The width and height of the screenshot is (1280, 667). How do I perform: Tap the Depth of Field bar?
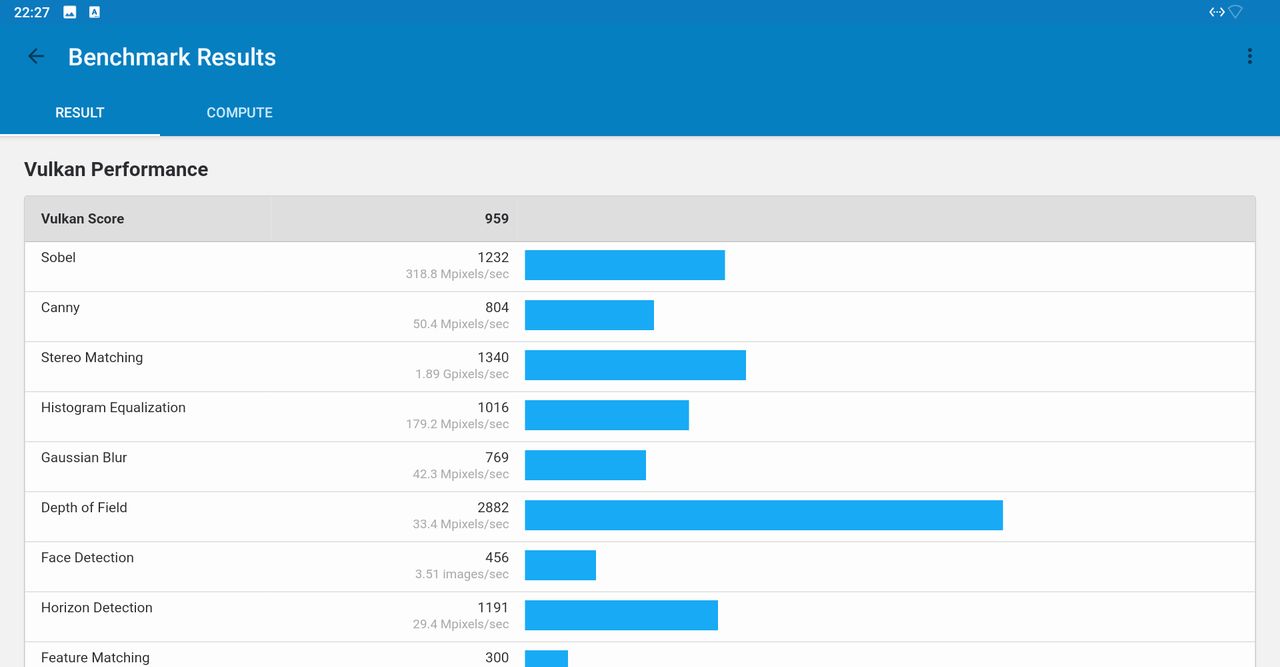pyautogui.click(x=763, y=515)
